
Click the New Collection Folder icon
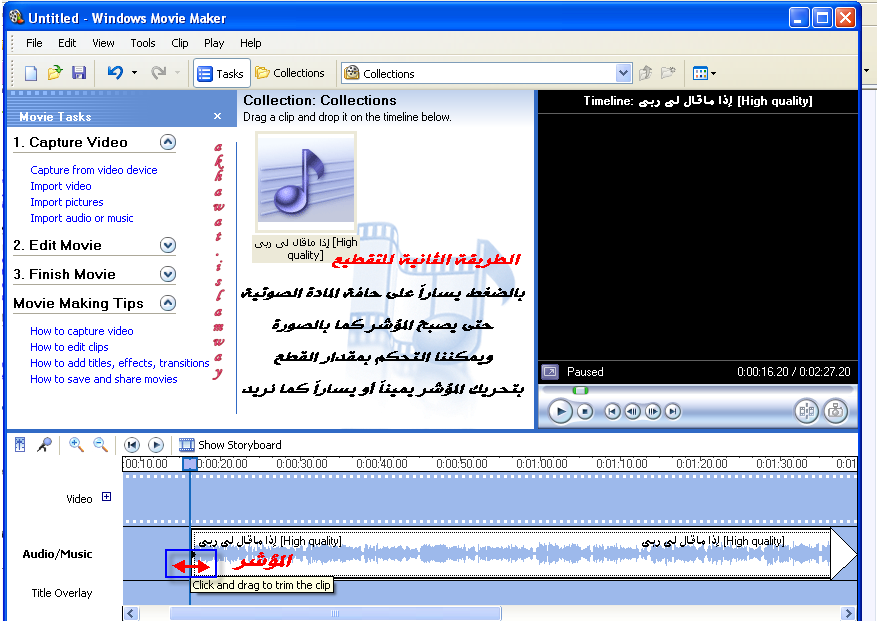click(668, 73)
